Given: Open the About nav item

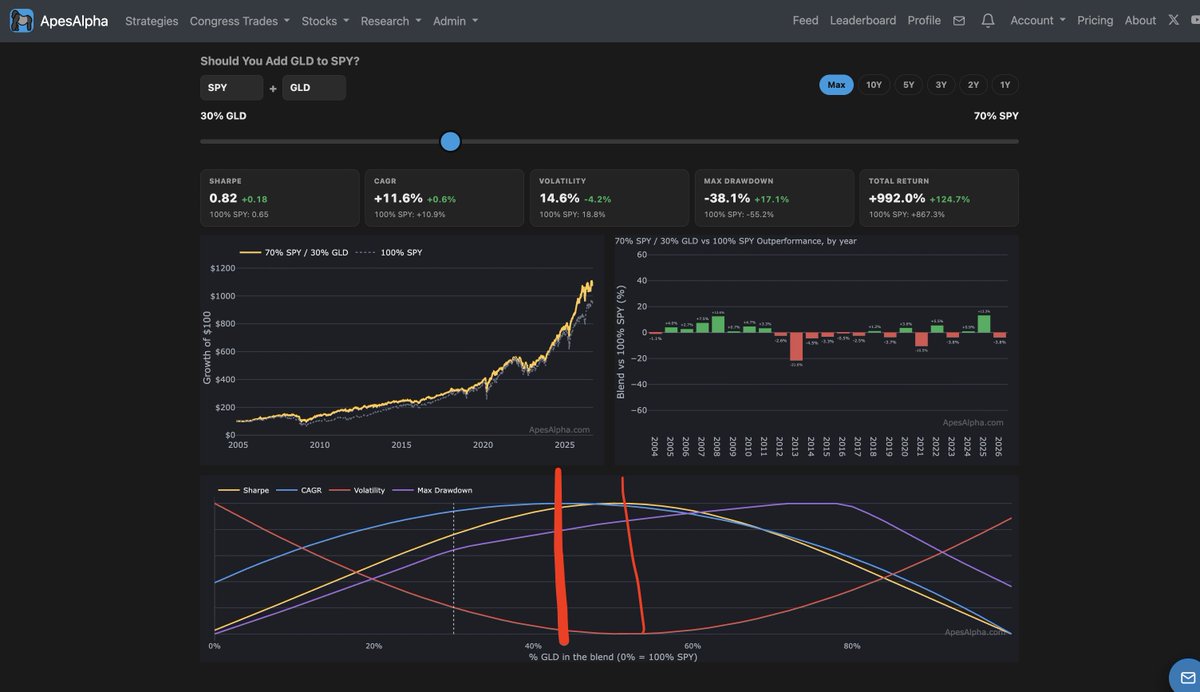Looking at the screenshot, I should (1140, 20).
